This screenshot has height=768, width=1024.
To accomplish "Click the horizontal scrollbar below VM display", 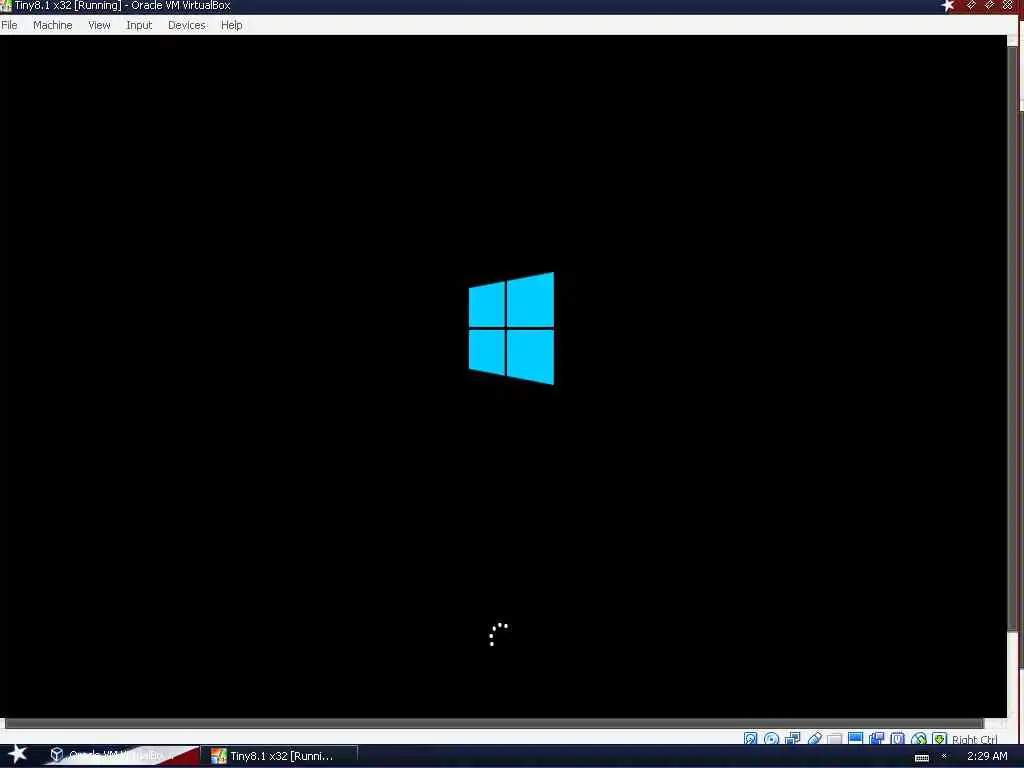I will [494, 723].
